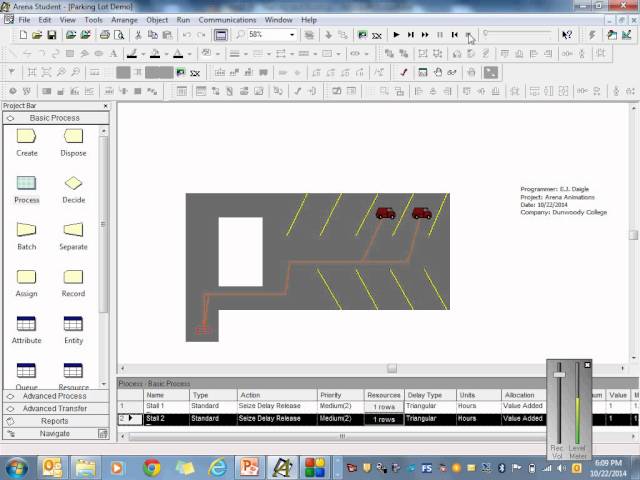Click the Project Bar scroll down arrow
This screenshot has width=640, height=480.
click(104, 384)
